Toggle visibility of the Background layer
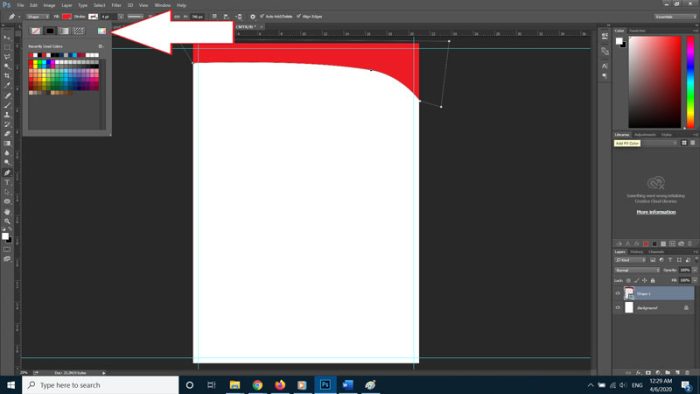Image resolution: width=700 pixels, height=394 pixels. pyautogui.click(x=618, y=307)
